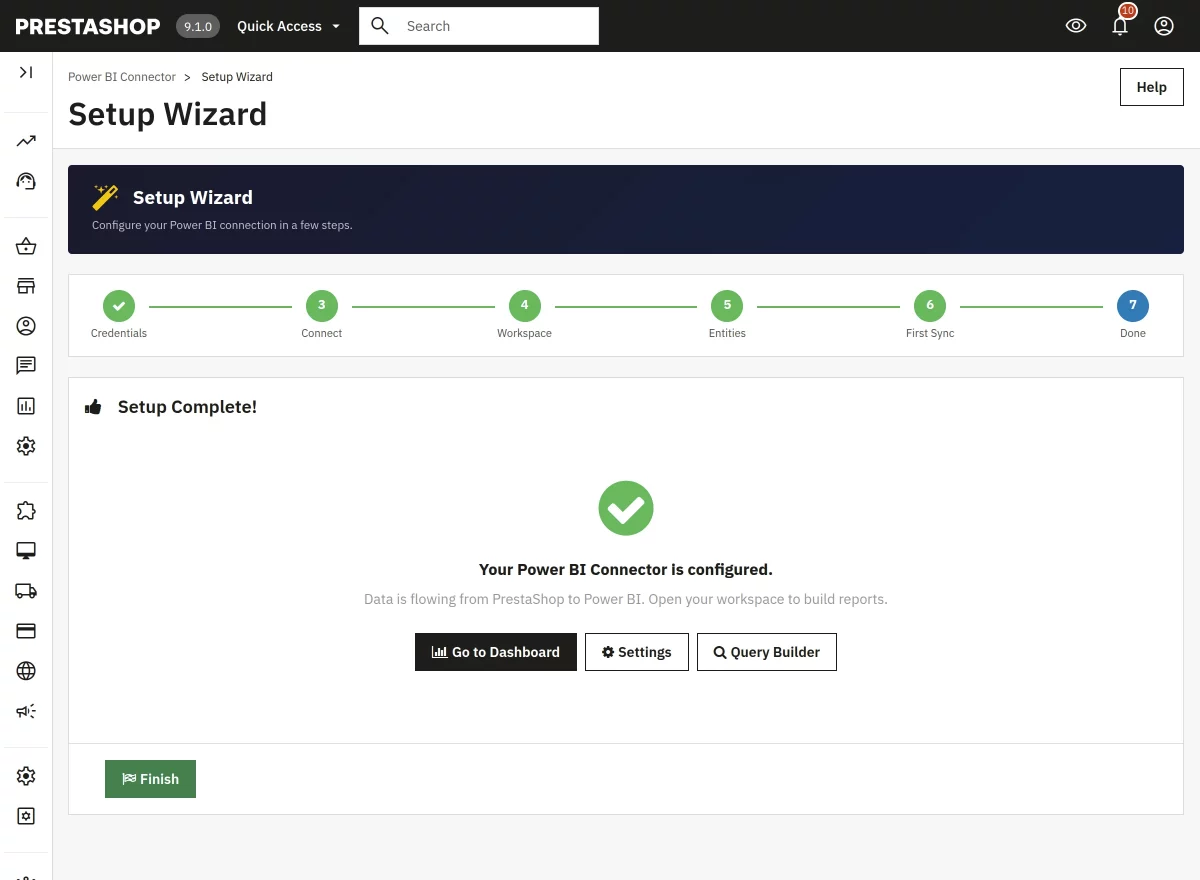Image resolution: width=1200 pixels, height=880 pixels.
Task: Open the Customers person icon in sidebar
Action: click(x=26, y=326)
